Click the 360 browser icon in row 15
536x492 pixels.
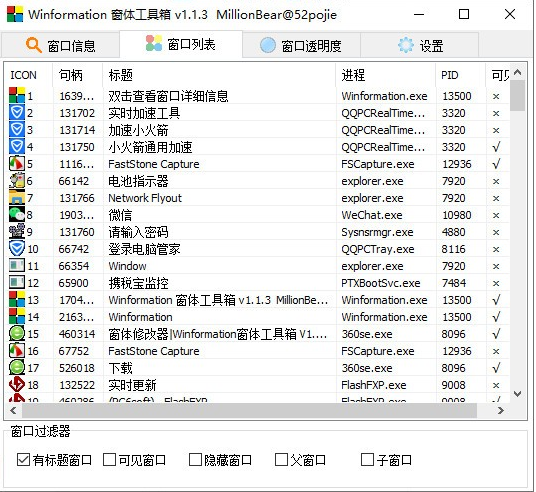pos(17,333)
